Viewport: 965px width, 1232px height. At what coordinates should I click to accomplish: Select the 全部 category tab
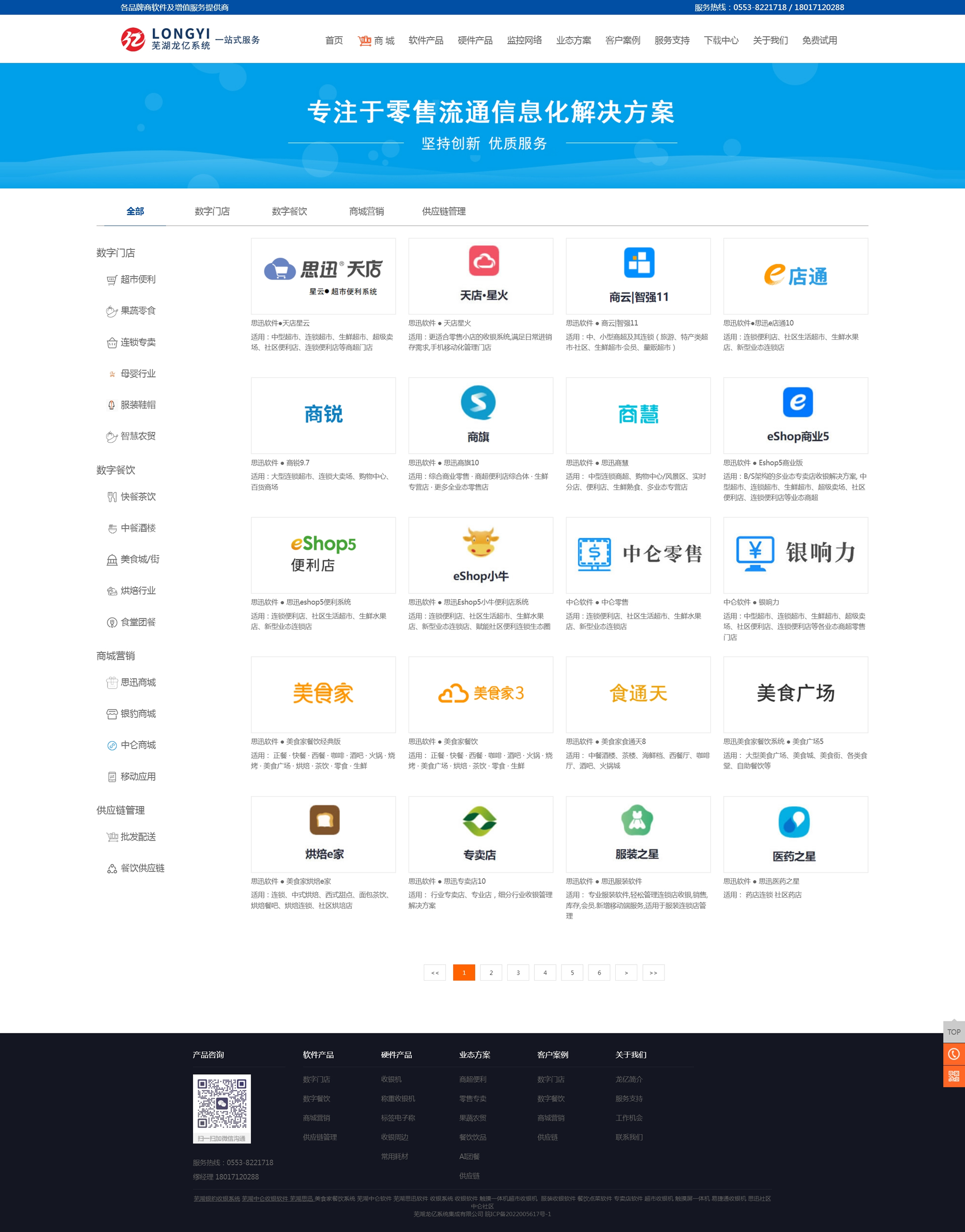pos(135,211)
